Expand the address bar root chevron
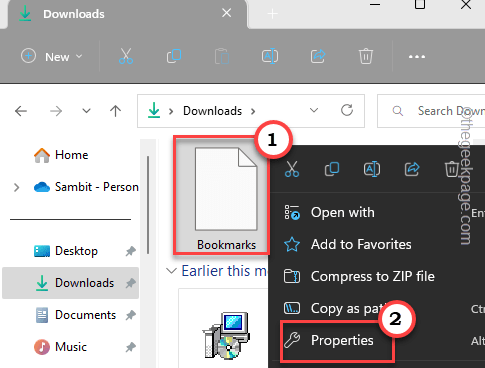Viewport: 485px width, 368px height. tap(171, 111)
